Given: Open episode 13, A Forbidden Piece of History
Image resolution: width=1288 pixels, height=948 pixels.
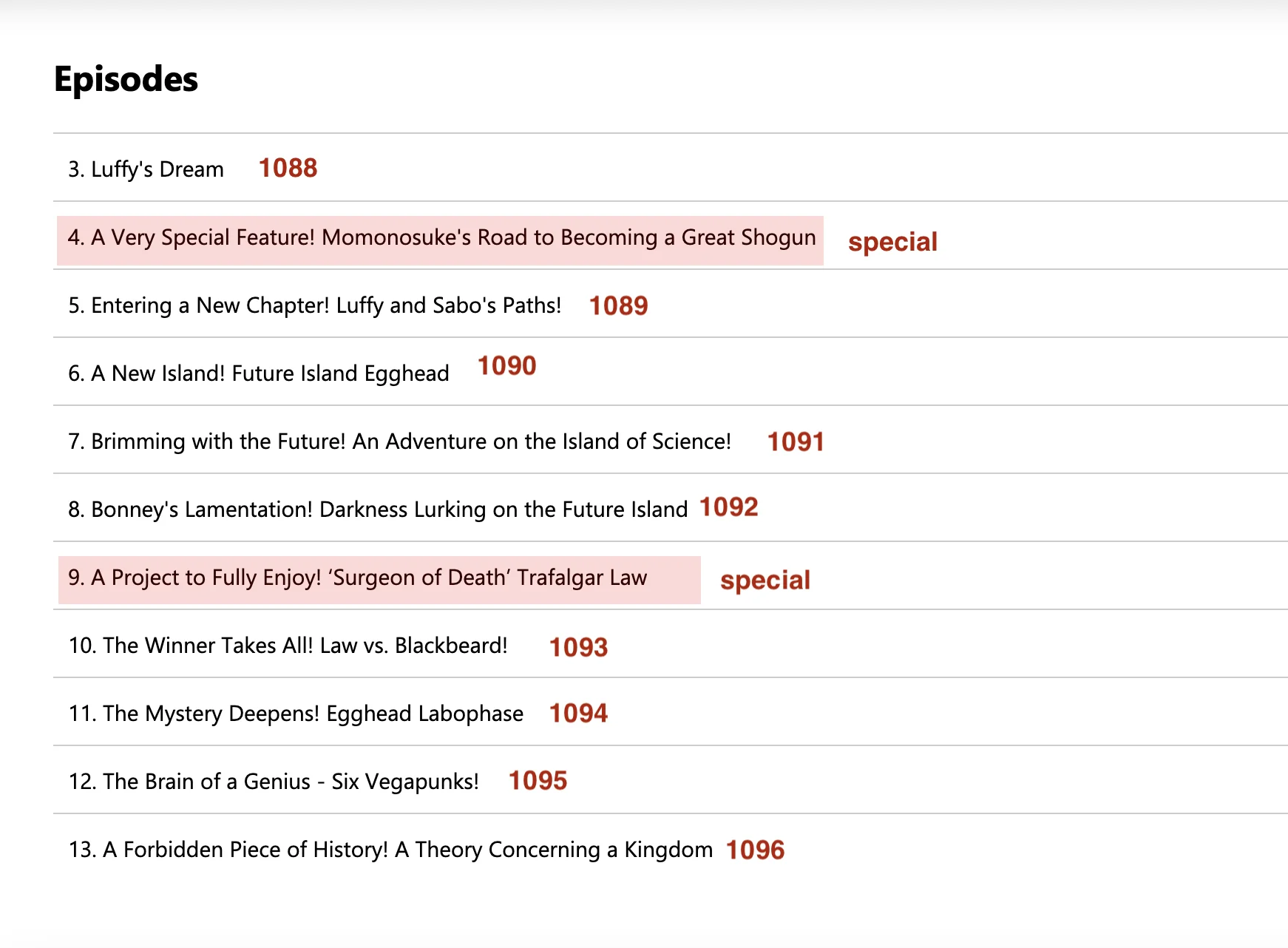Looking at the screenshot, I should click(x=390, y=850).
